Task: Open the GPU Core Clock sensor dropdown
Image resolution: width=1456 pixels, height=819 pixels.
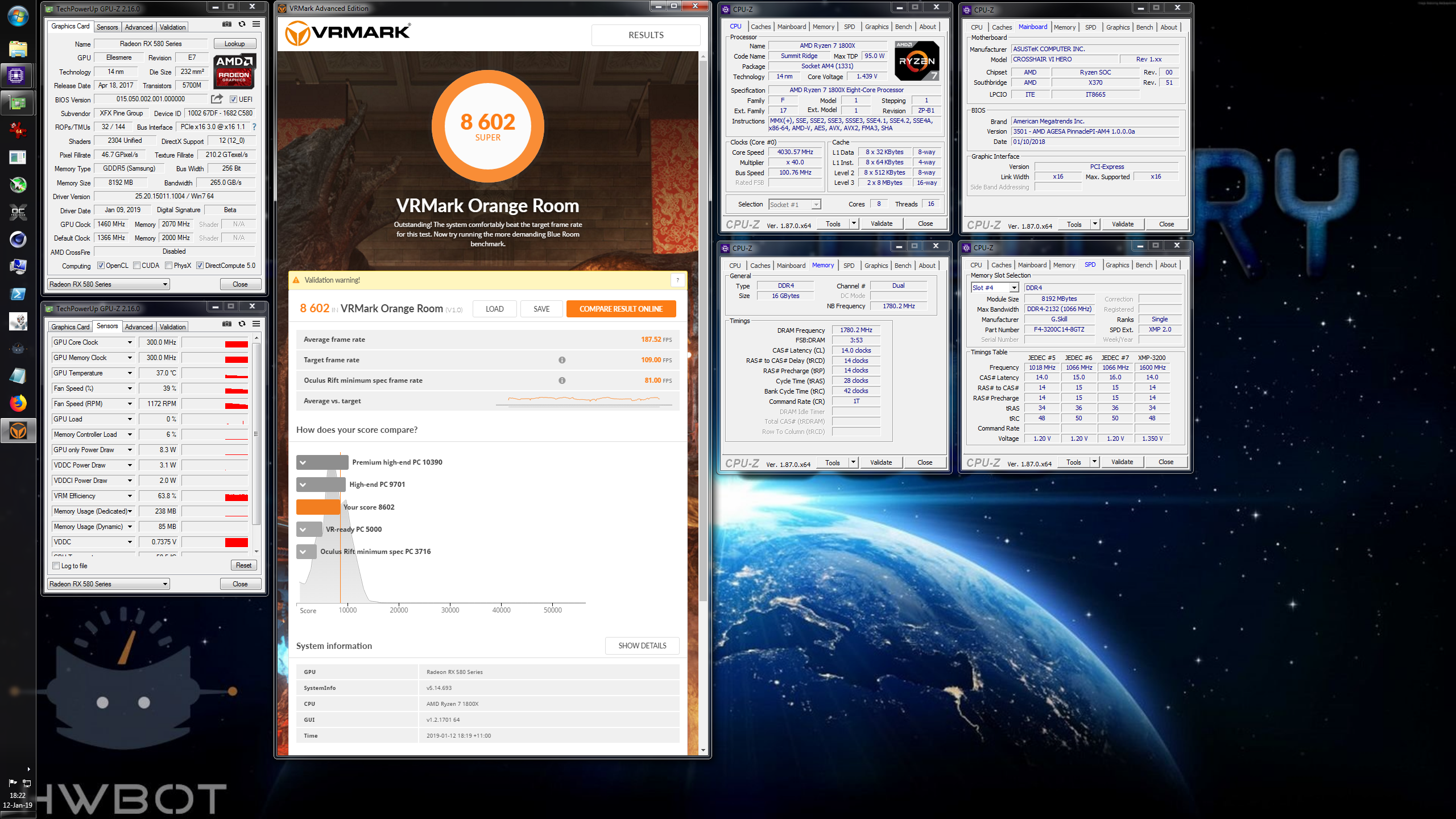Action: [x=130, y=342]
